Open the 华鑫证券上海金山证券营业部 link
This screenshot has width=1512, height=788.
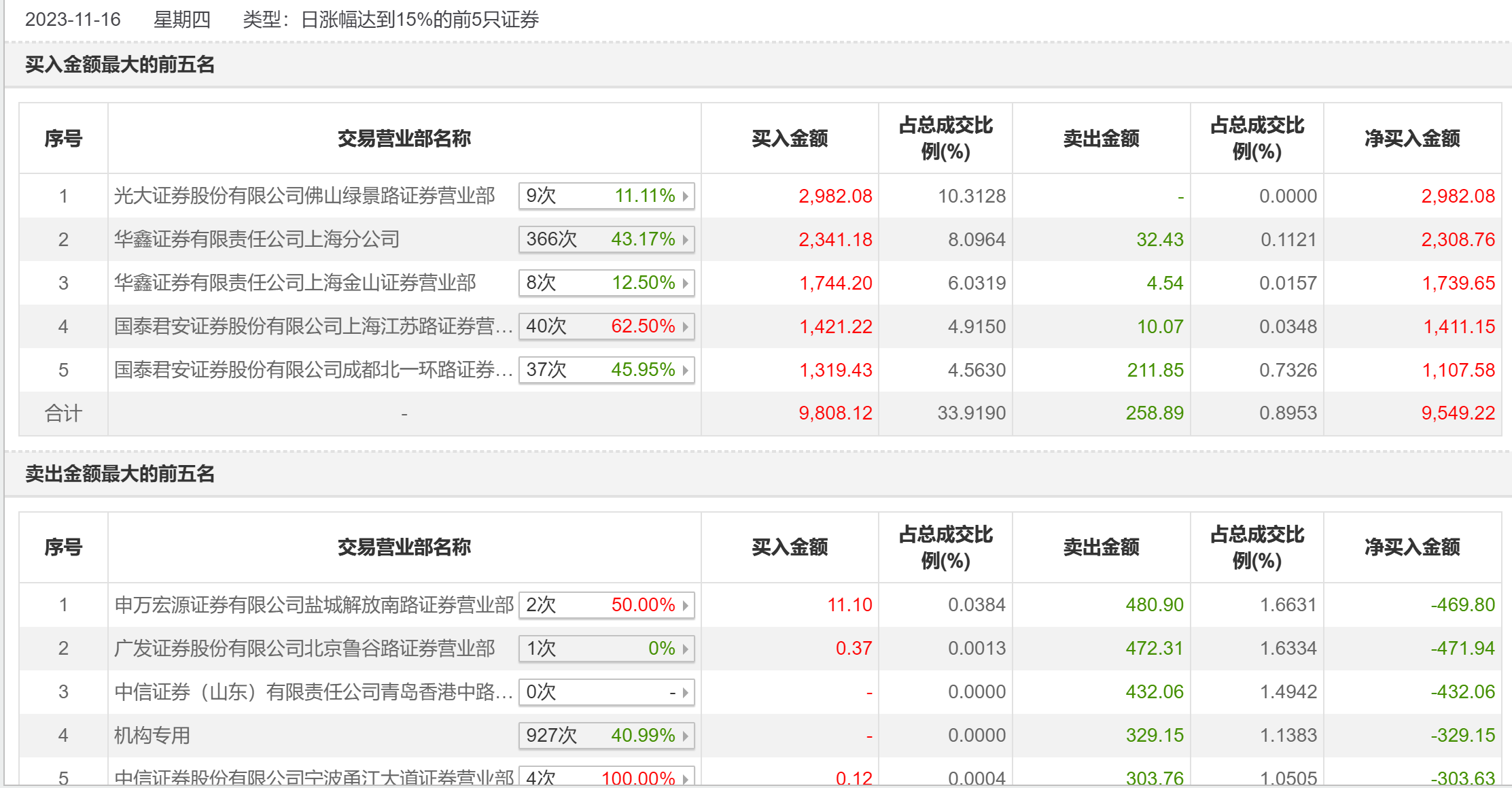295,284
